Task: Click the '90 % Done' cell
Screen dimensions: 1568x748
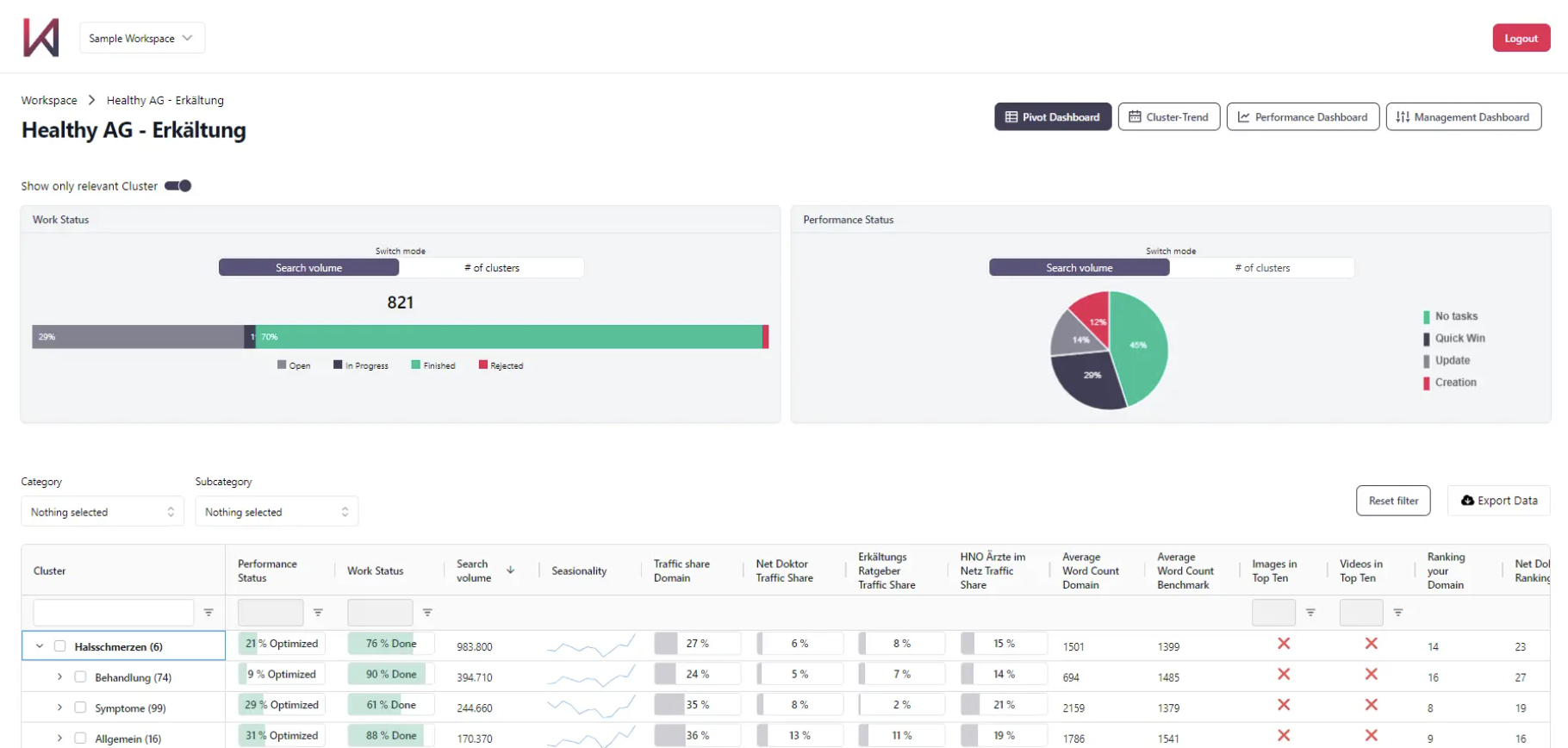Action: 391,674
